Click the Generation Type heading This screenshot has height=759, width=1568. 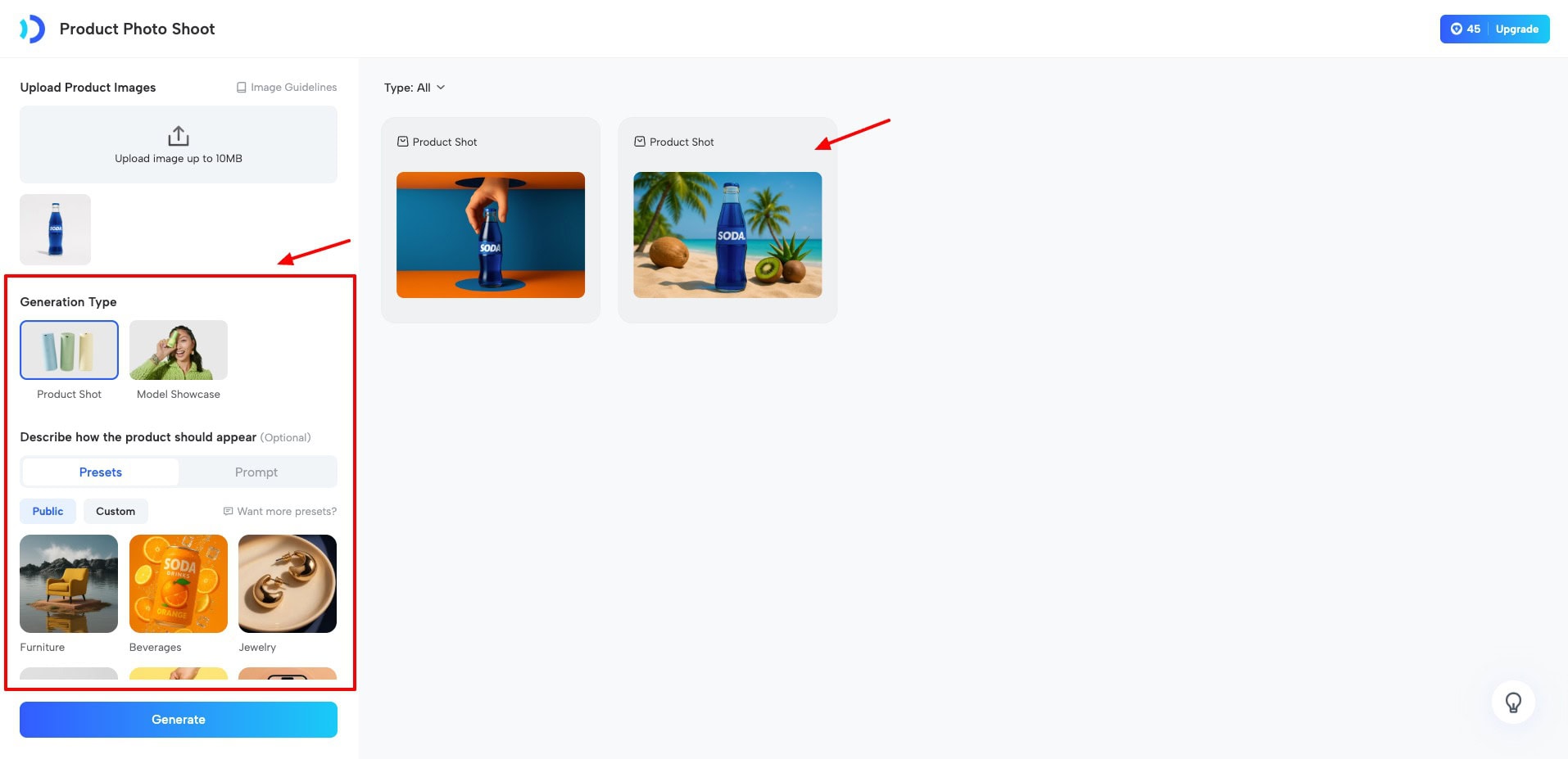pos(68,302)
